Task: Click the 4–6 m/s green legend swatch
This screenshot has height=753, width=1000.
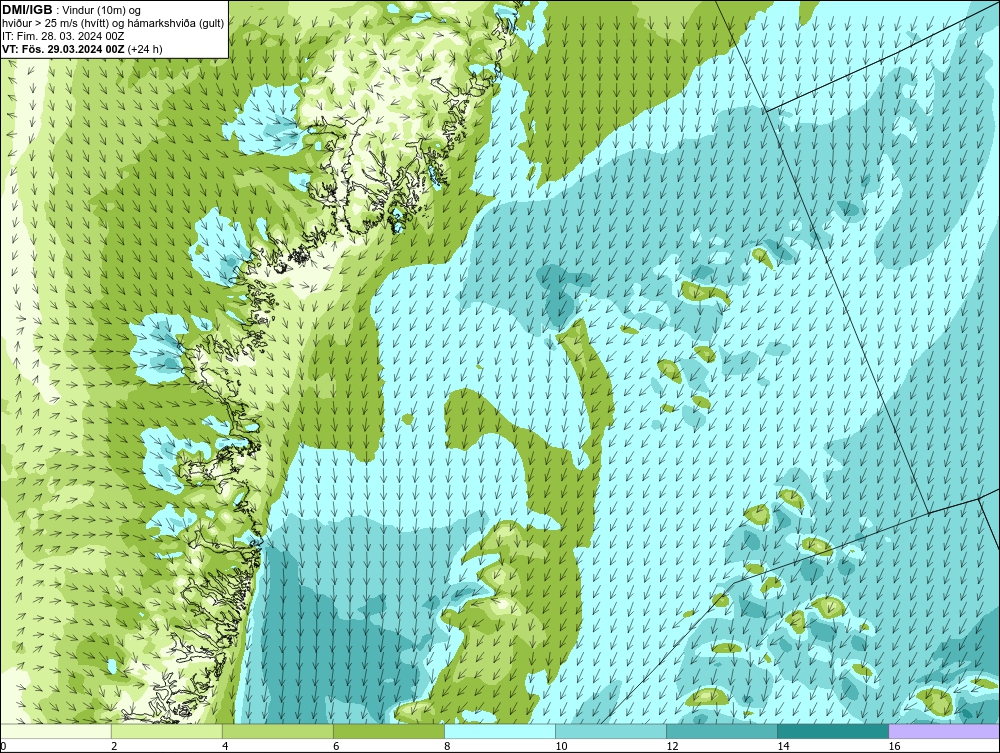Action: tap(278, 731)
